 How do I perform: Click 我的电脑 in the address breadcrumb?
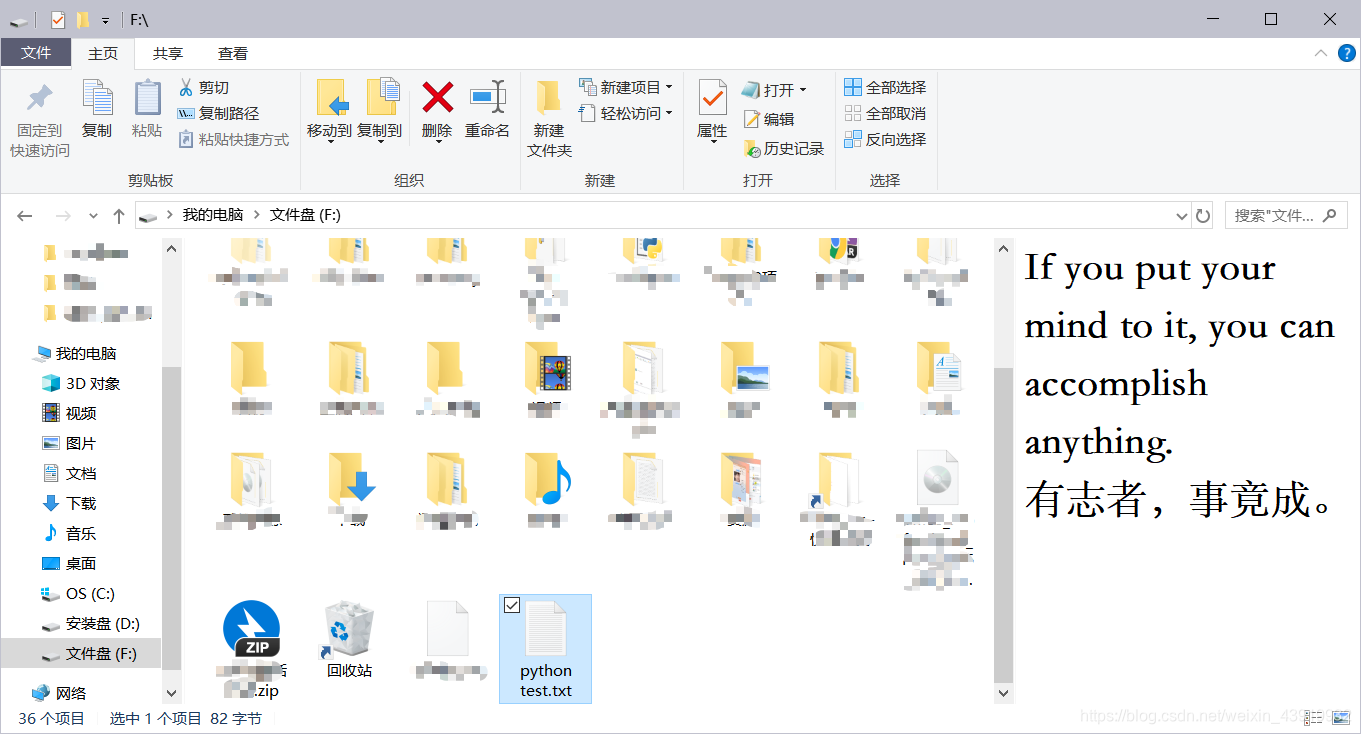[212, 215]
